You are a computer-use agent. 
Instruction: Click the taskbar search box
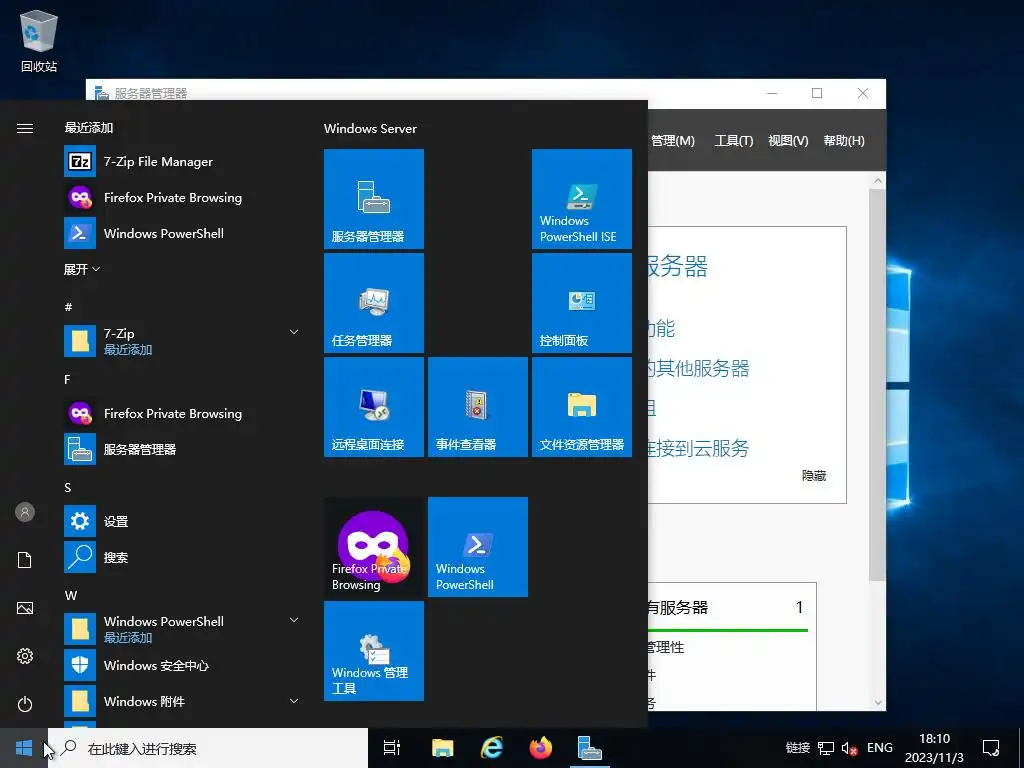[208, 748]
